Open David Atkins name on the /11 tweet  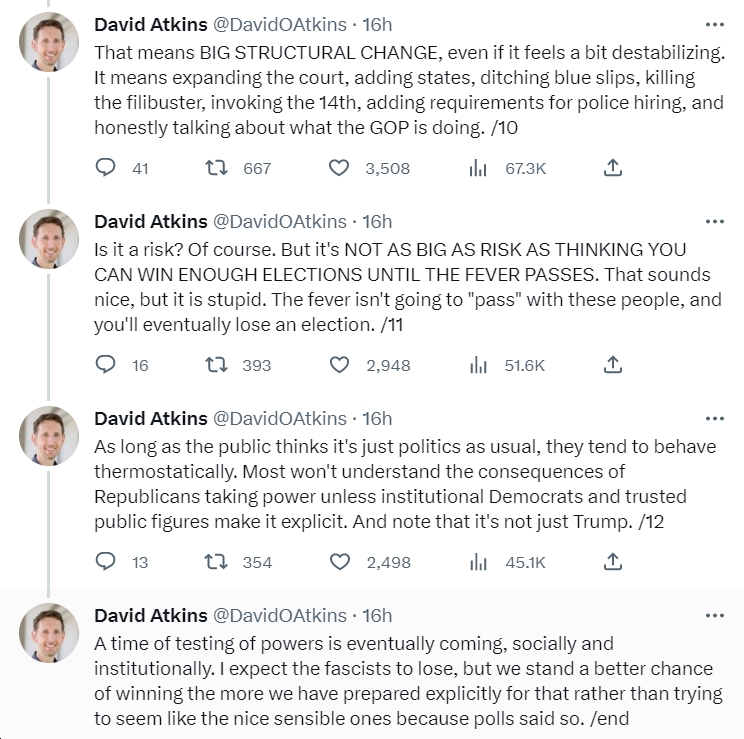[x=151, y=222]
